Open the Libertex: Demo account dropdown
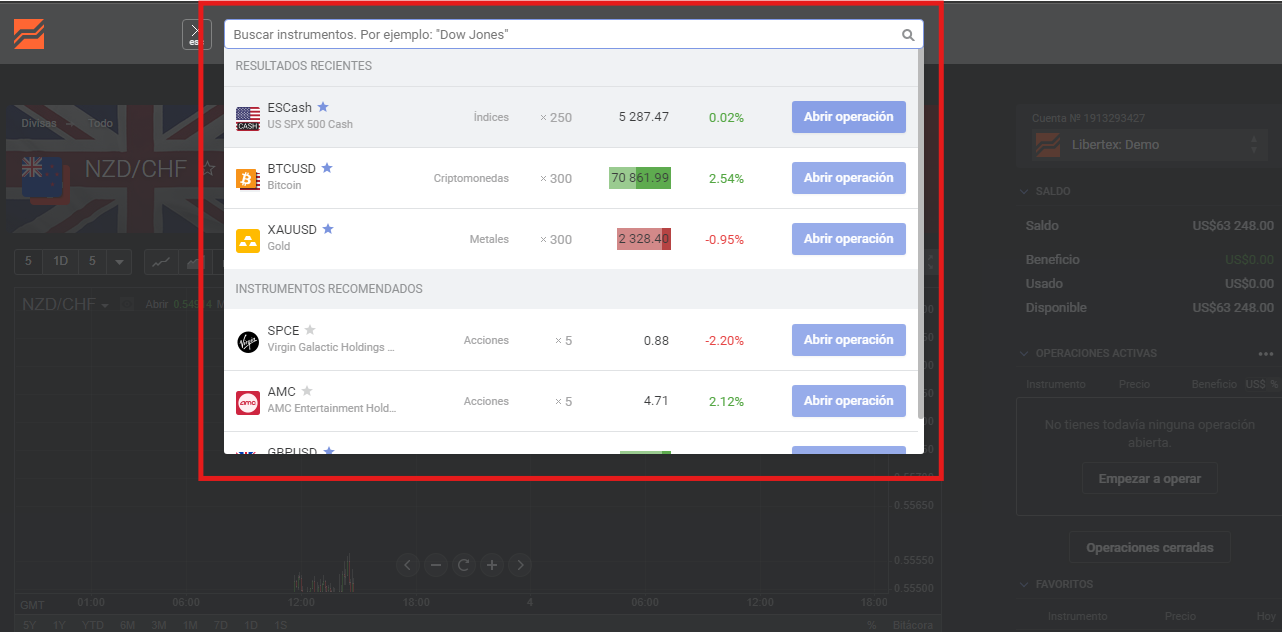Image resolution: width=1282 pixels, height=632 pixels. (x=1148, y=145)
